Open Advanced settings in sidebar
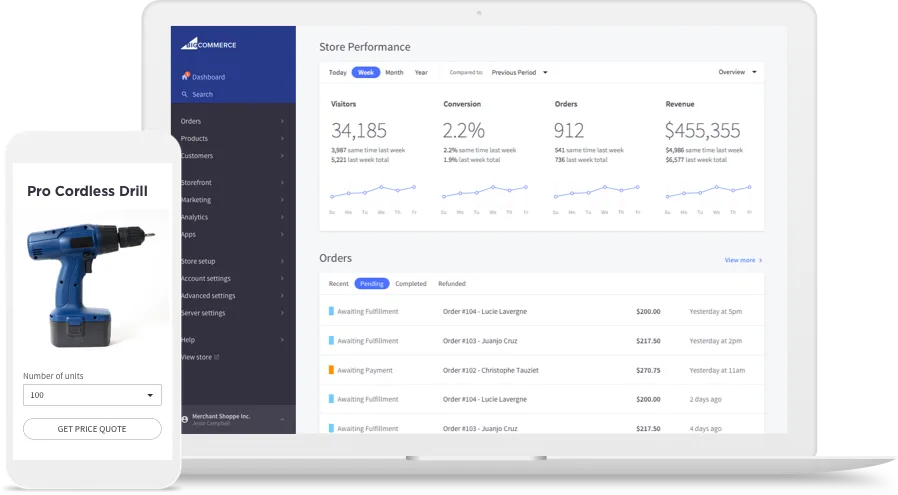Image resolution: width=898 pixels, height=495 pixels. [x=208, y=296]
